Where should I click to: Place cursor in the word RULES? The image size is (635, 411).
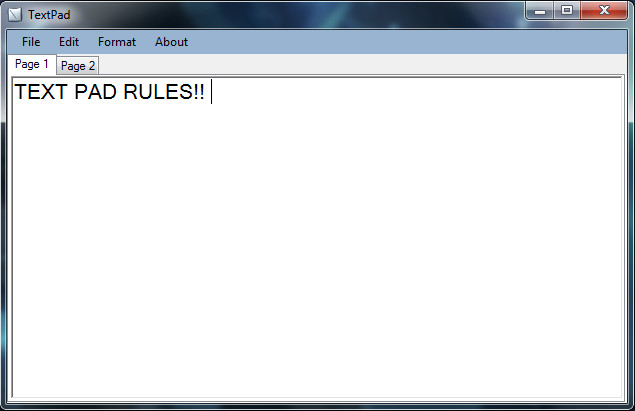(158, 92)
